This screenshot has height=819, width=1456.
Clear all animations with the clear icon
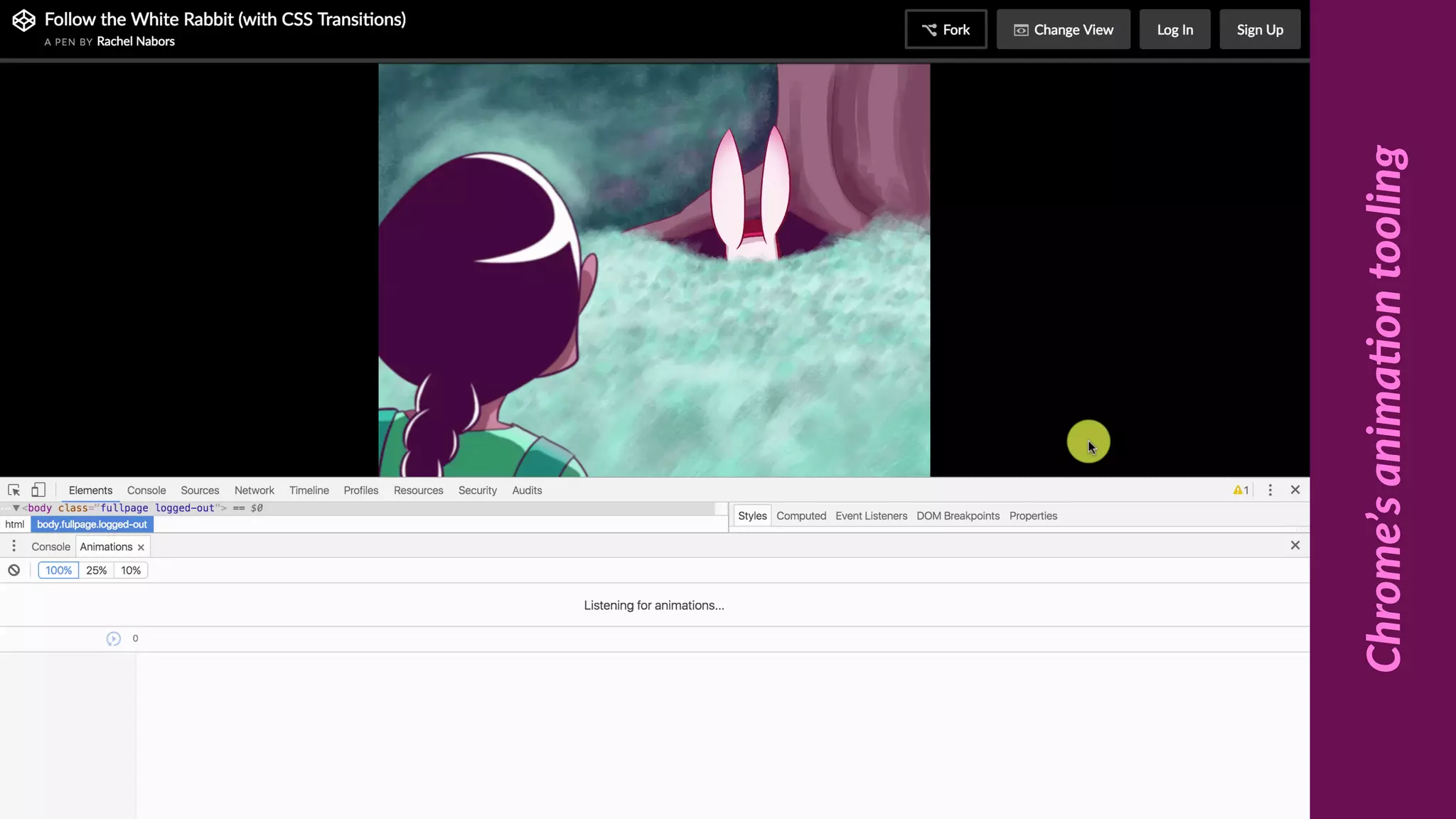pos(14,570)
